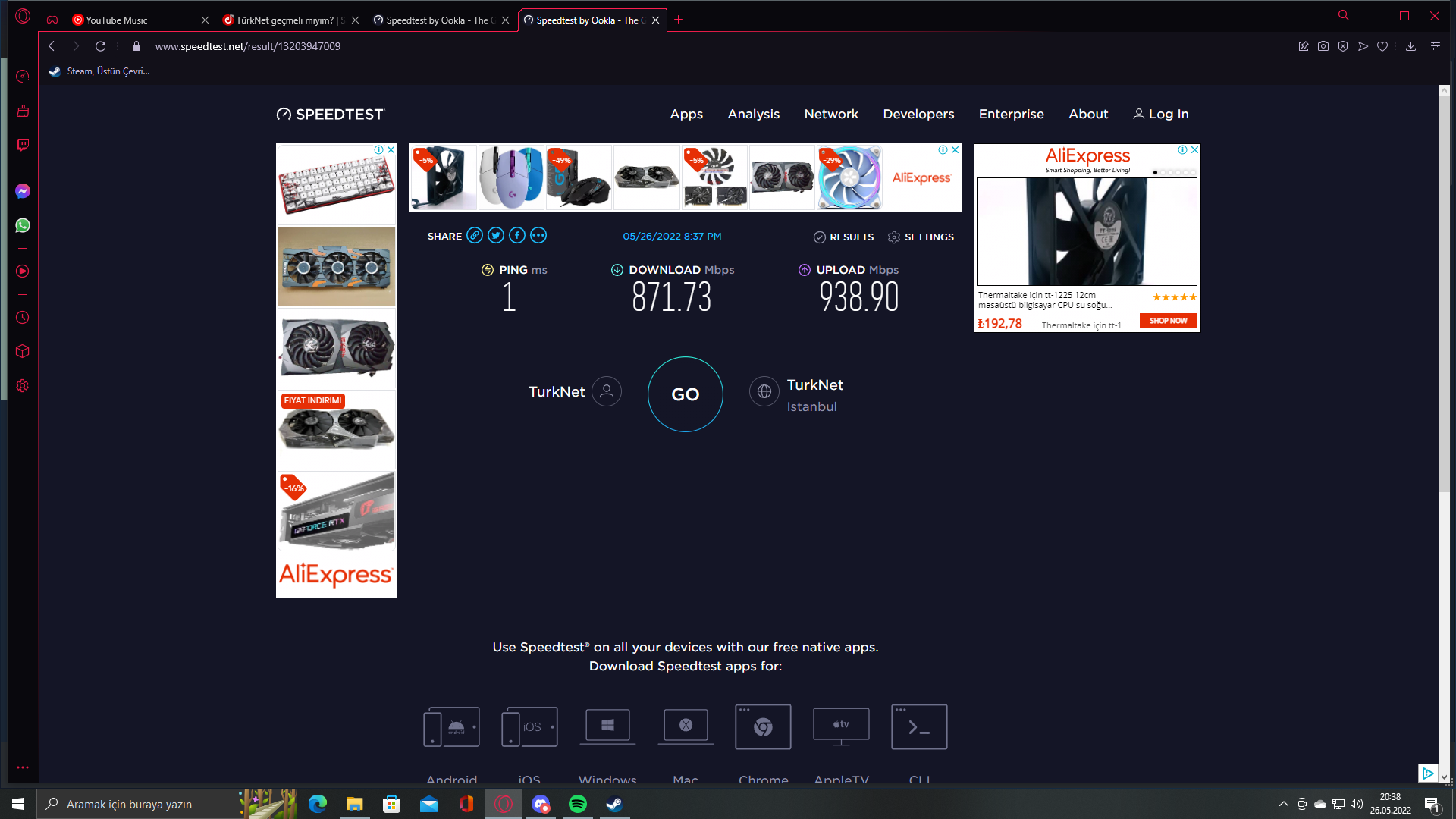Show hidden system tray icons
The height and width of the screenshot is (819, 1456).
(x=1283, y=804)
